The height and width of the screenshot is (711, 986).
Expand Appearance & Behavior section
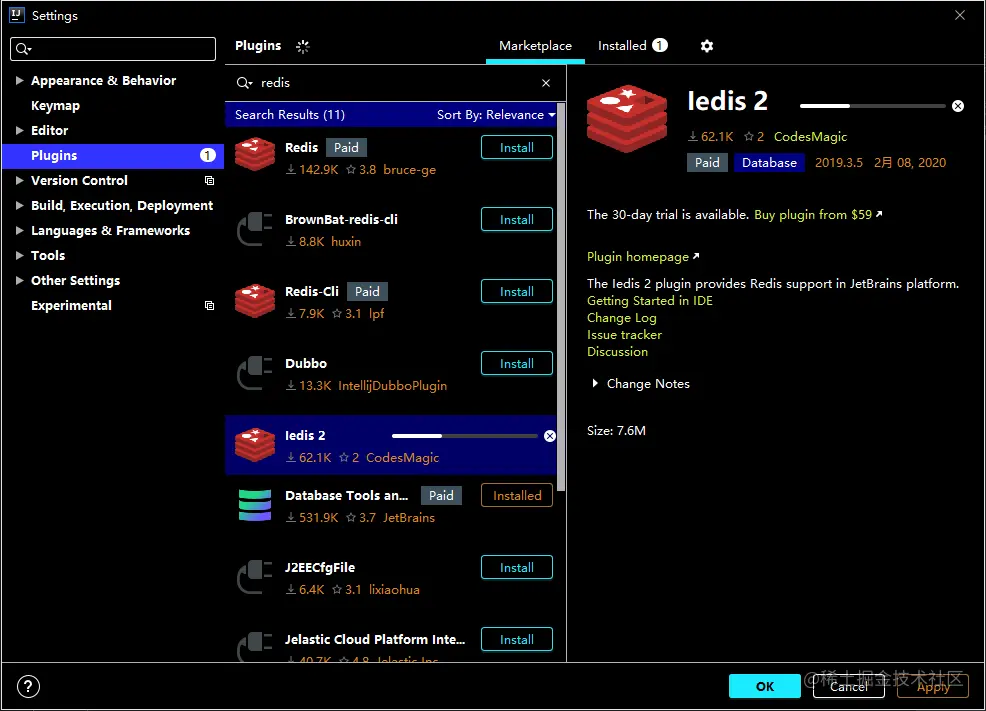coord(19,80)
